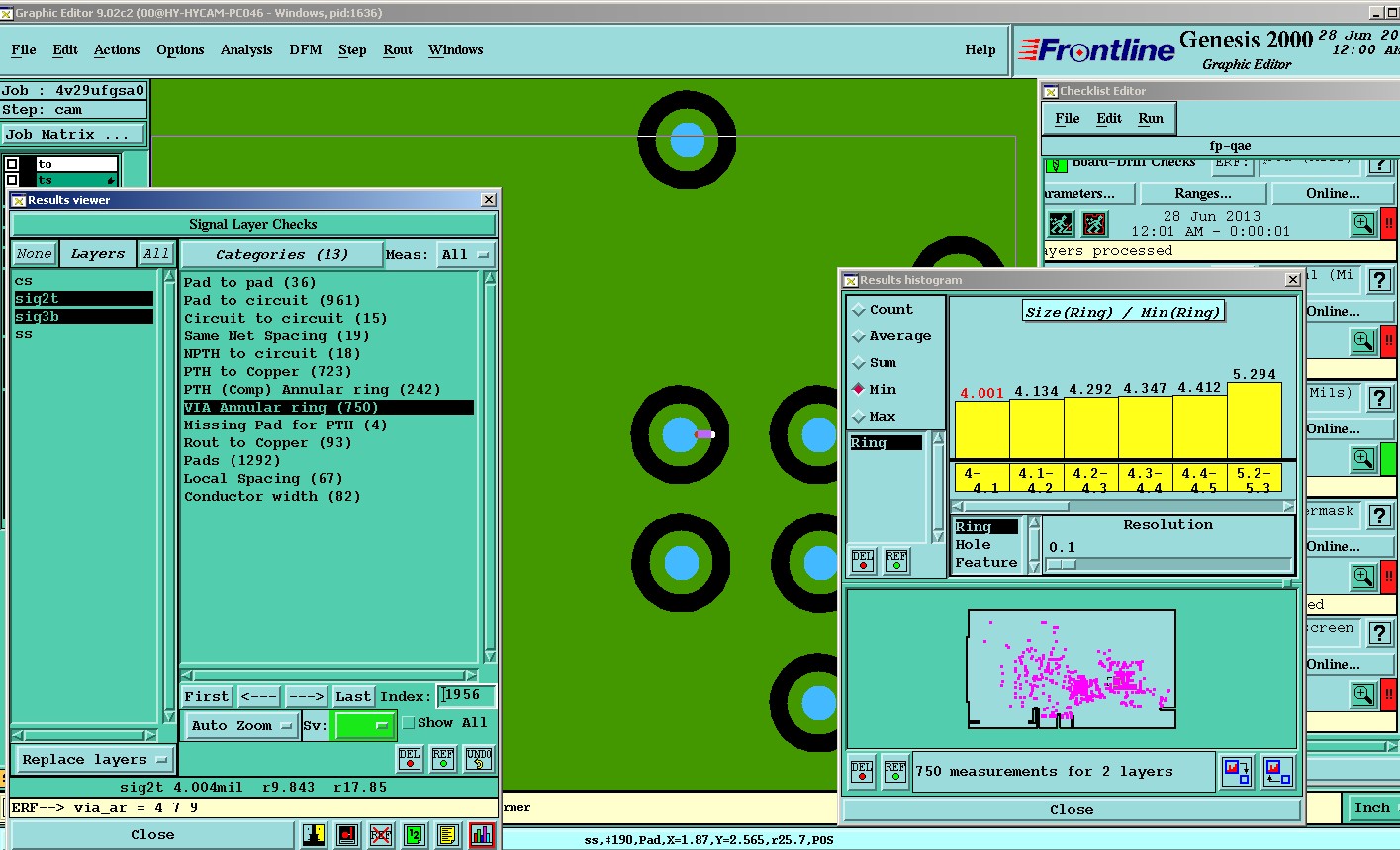Click the '?' help button beside 'creen'
The height and width of the screenshot is (850, 1400).
[1380, 632]
